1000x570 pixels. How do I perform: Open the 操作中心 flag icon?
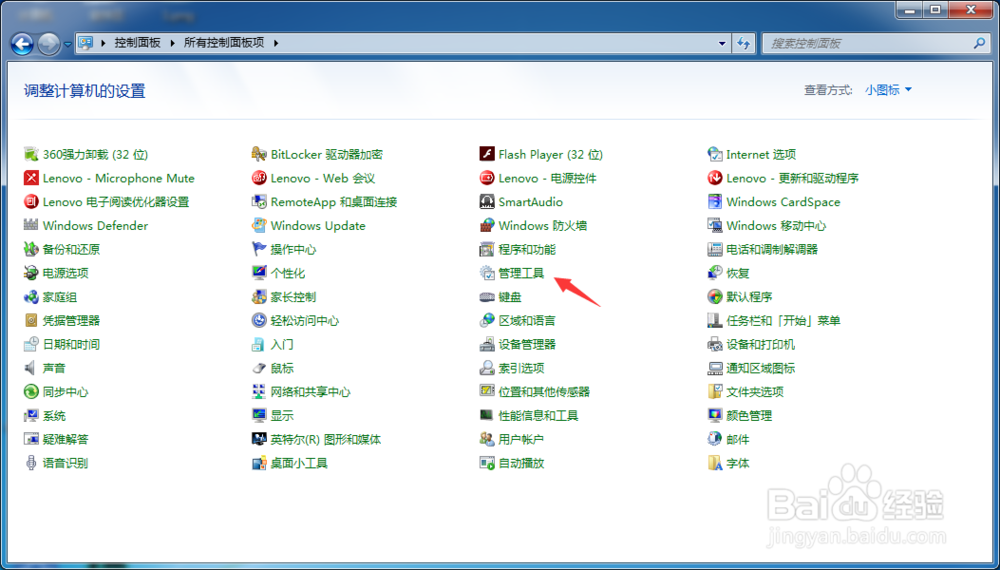coord(259,249)
